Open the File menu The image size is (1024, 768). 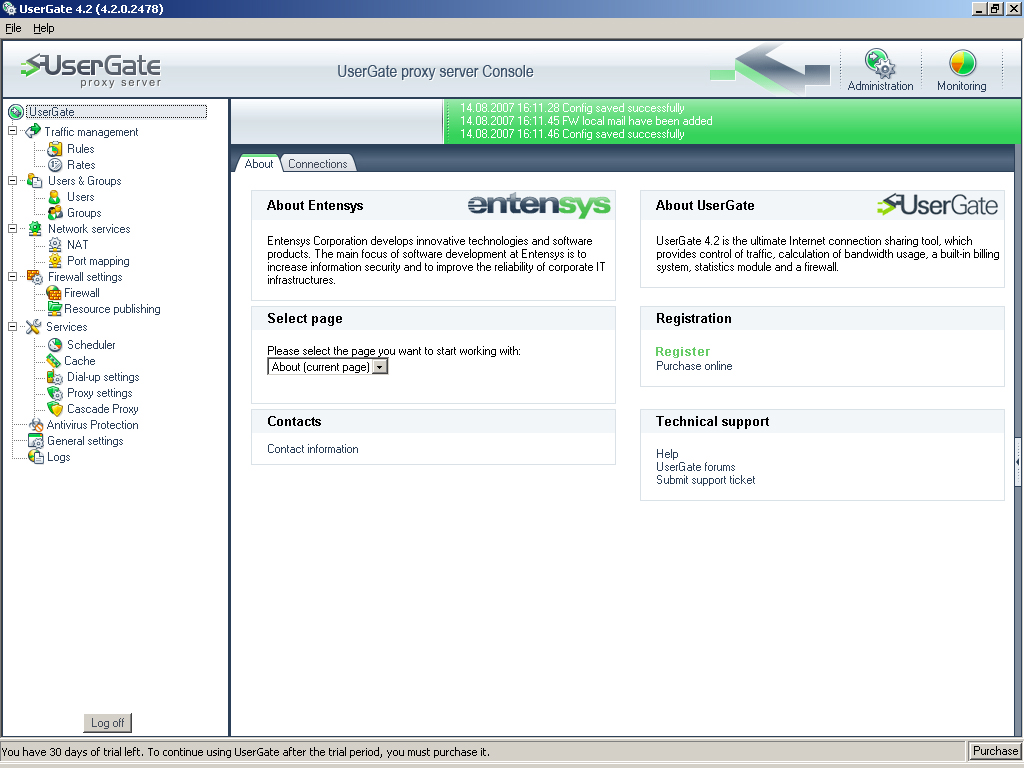[x=13, y=28]
